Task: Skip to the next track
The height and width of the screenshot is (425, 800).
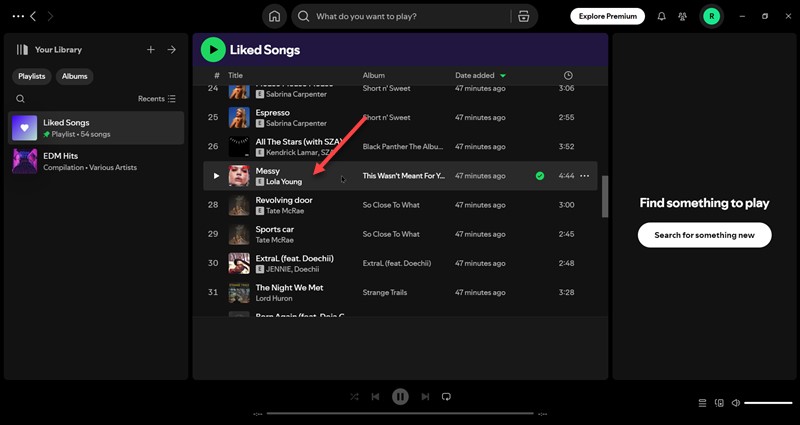Action: 425,396
